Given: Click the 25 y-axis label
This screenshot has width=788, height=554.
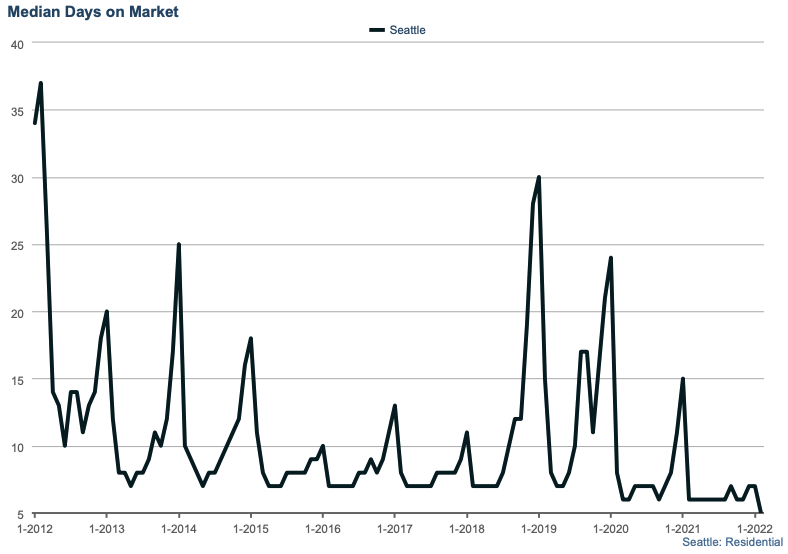Looking at the screenshot, I should click(x=17, y=245).
